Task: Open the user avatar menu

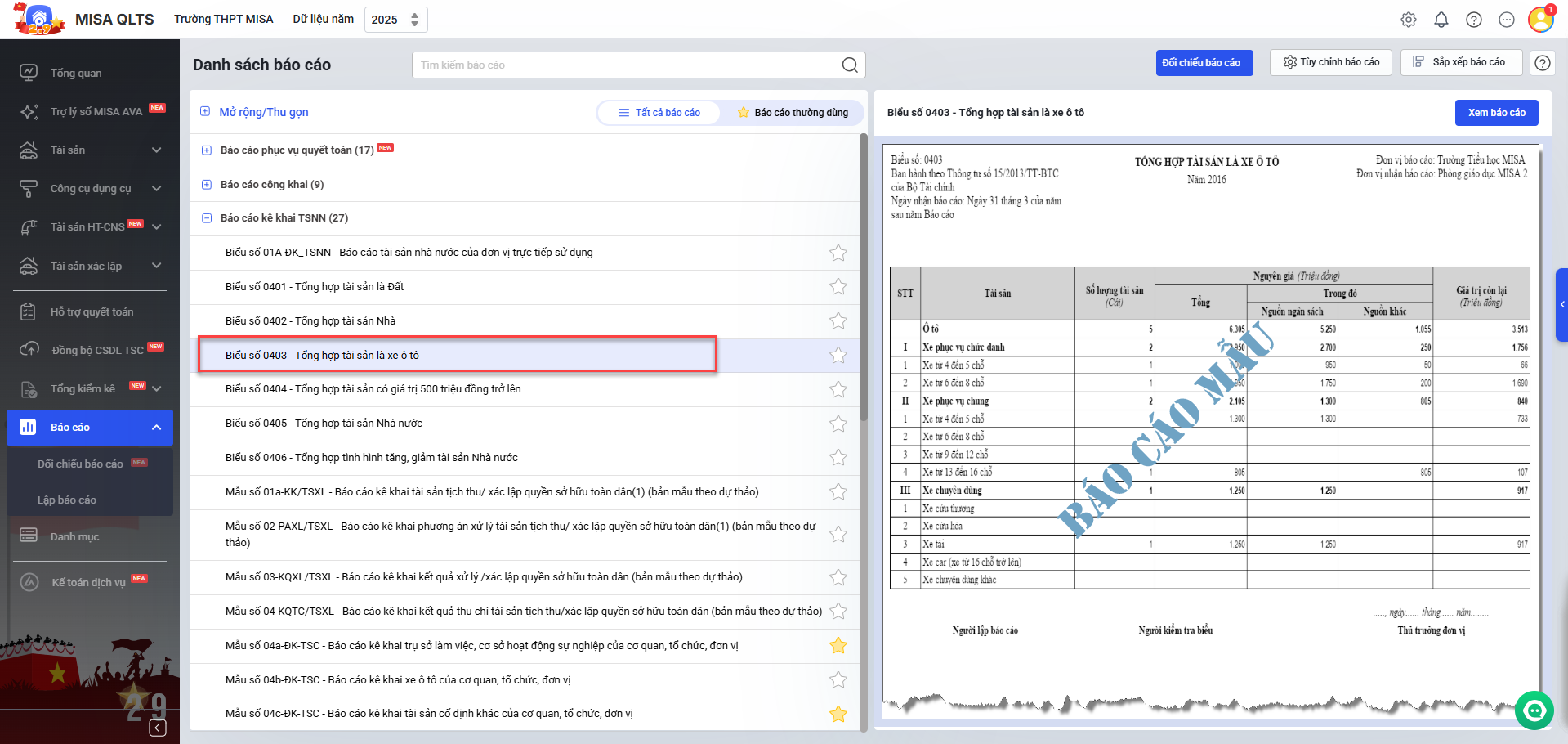Action: [x=1540, y=20]
